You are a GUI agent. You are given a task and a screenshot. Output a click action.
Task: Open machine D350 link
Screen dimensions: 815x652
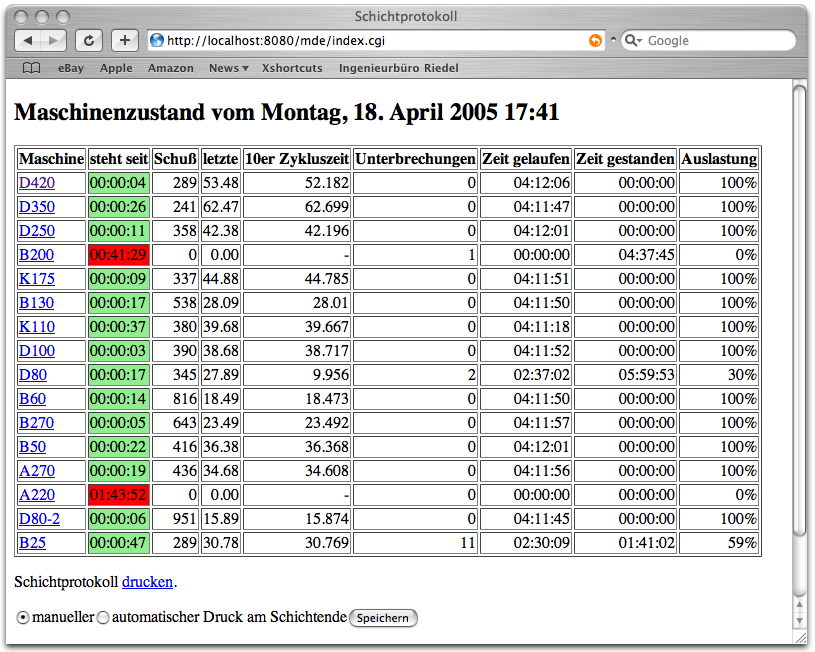click(x=37, y=207)
